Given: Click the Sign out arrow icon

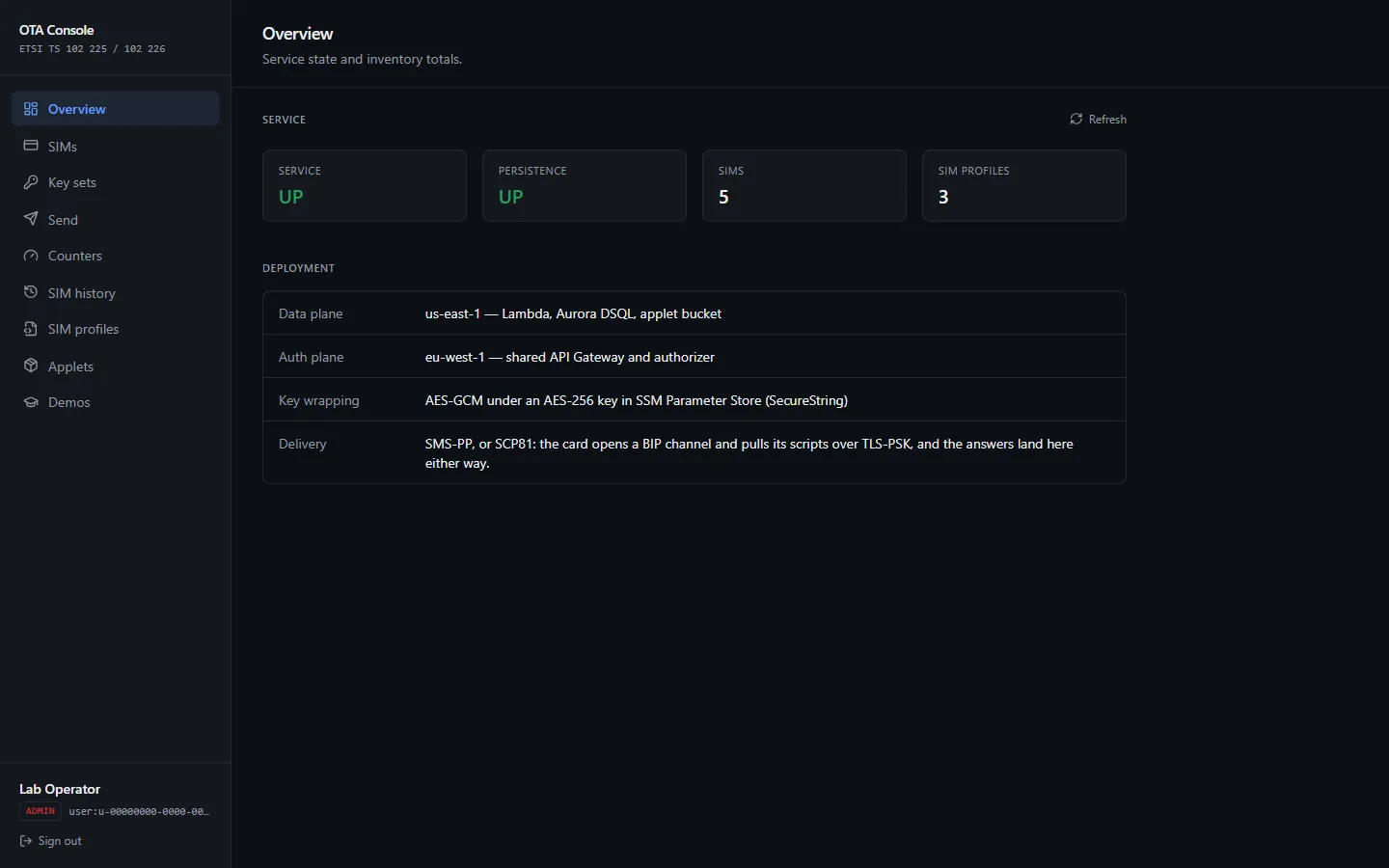Looking at the screenshot, I should 26,841.
